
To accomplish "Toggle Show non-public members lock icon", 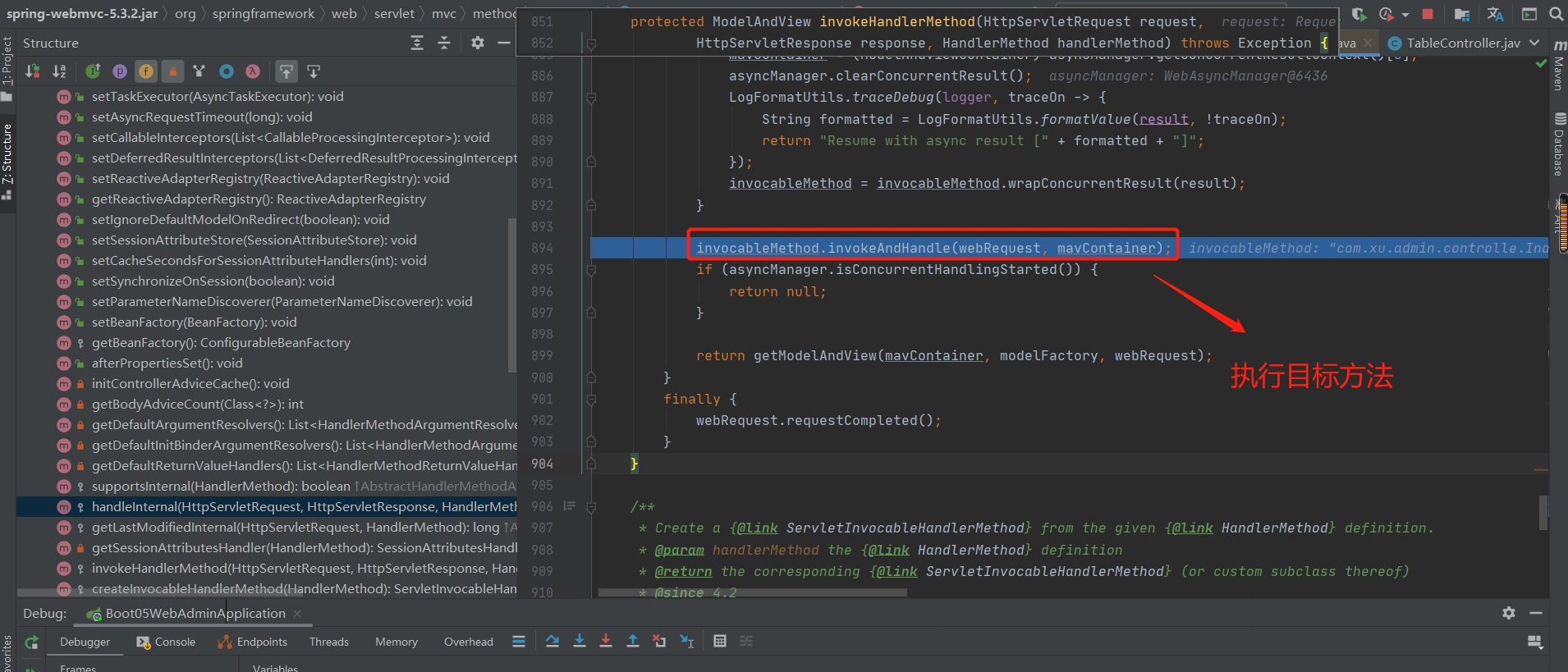I will coord(172,71).
